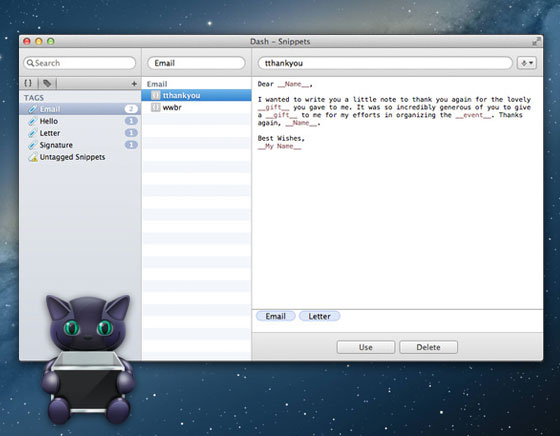Select the Signature tag

pyautogui.click(x=80, y=145)
